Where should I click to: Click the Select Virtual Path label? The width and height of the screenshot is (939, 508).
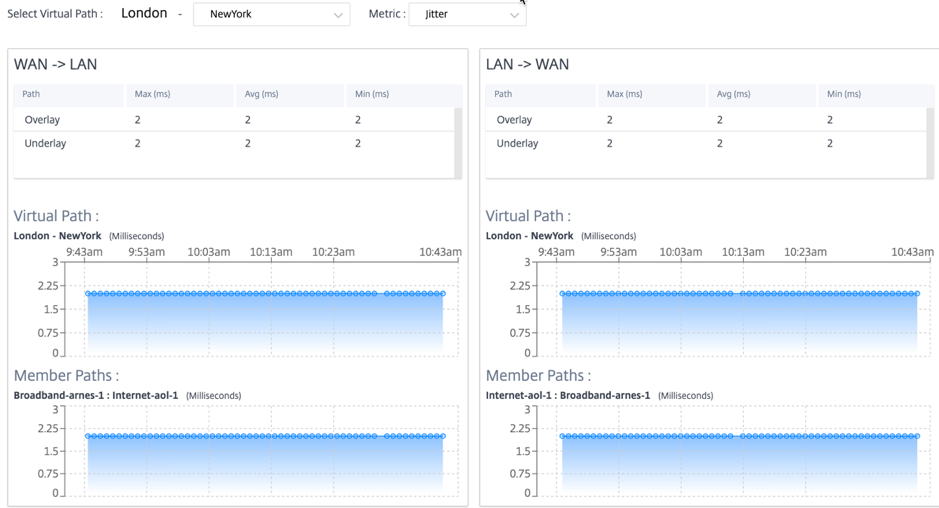54,14
